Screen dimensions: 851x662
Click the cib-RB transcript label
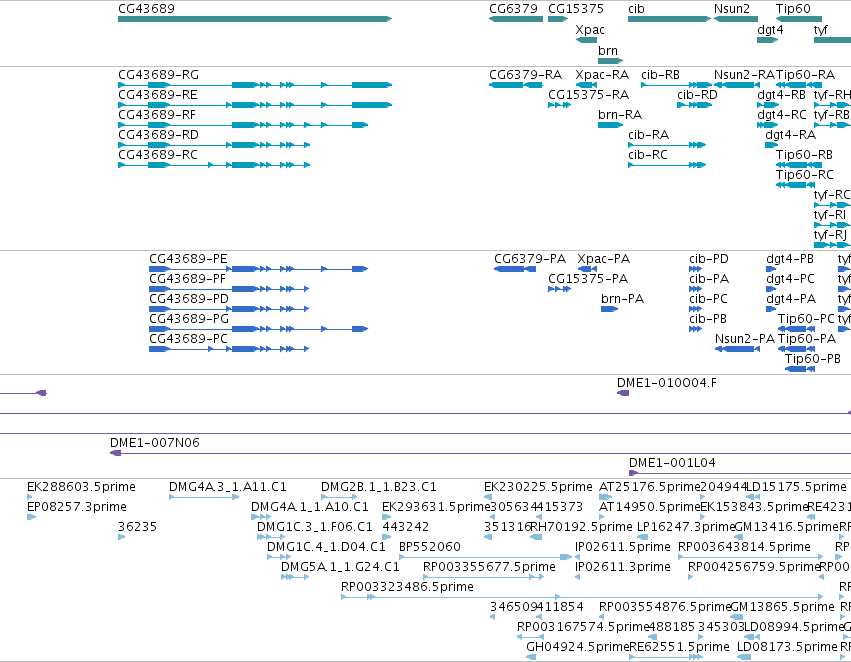(x=660, y=75)
